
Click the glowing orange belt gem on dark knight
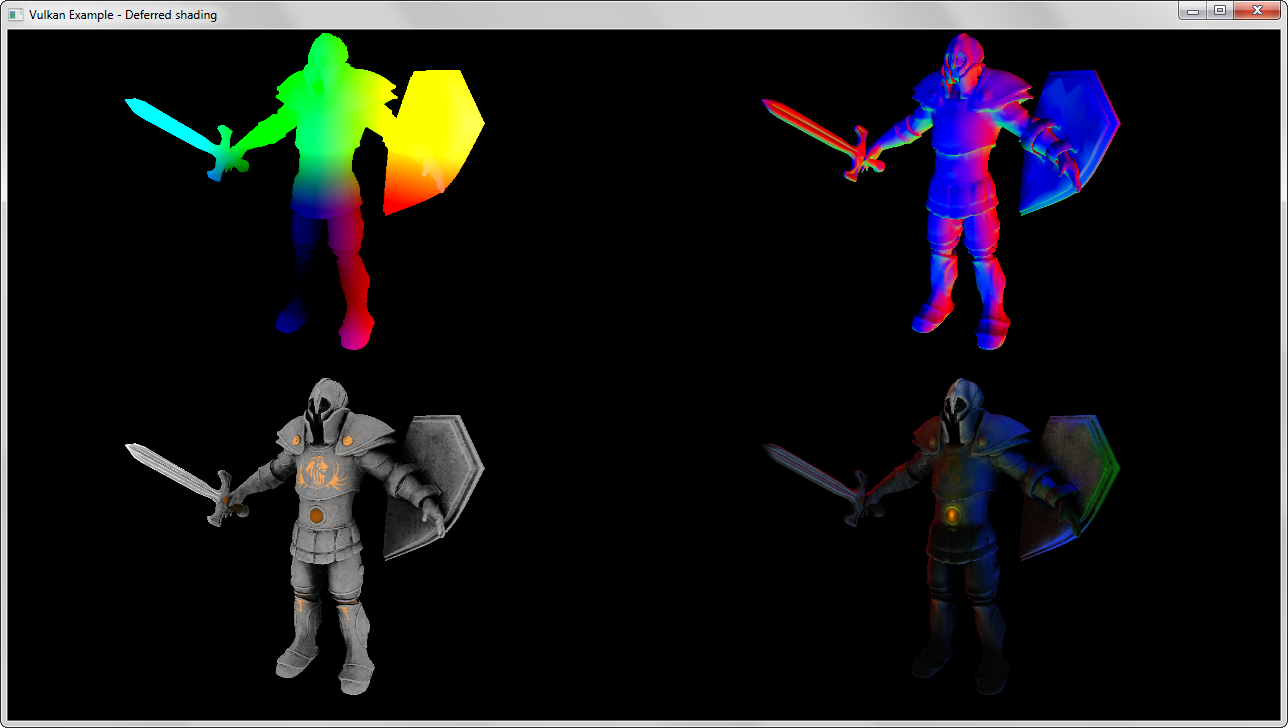(952, 515)
